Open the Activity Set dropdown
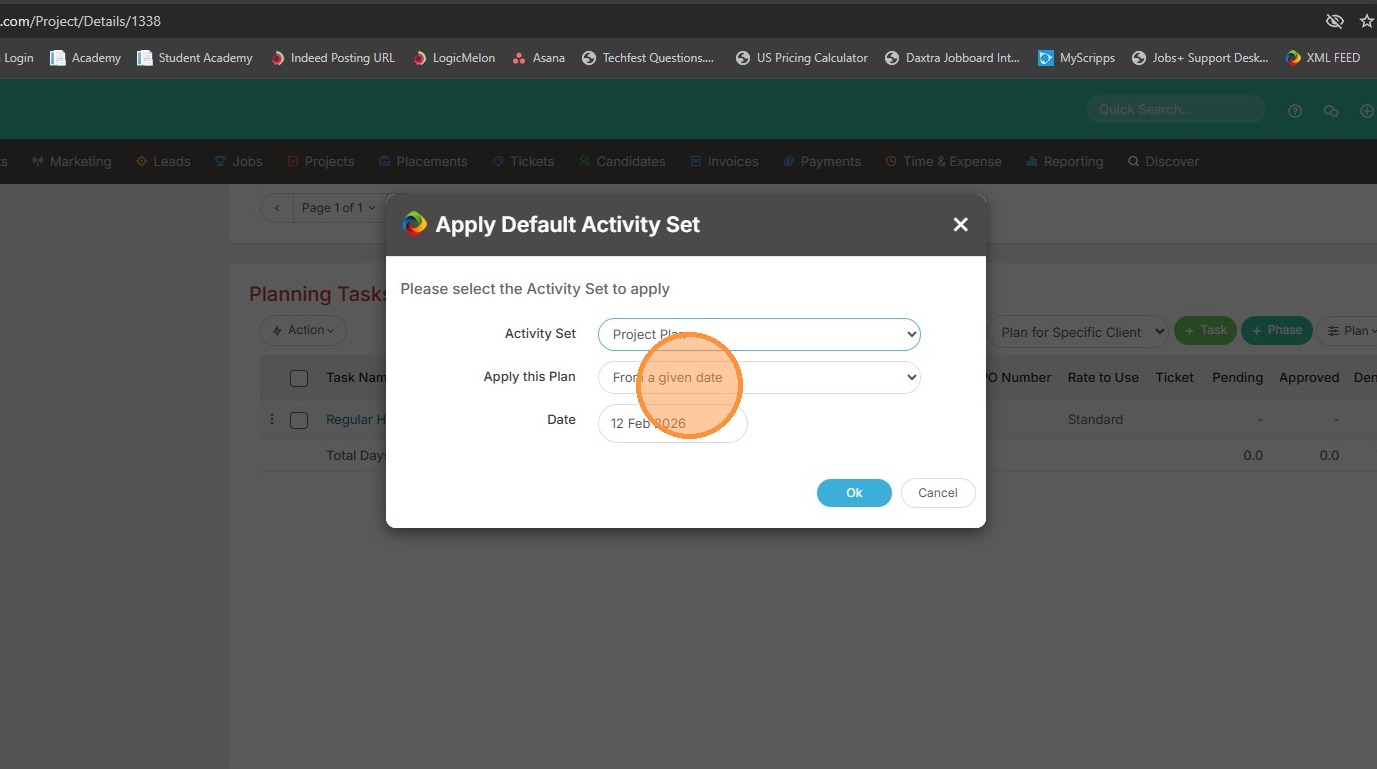This screenshot has width=1377, height=769. [x=759, y=334]
